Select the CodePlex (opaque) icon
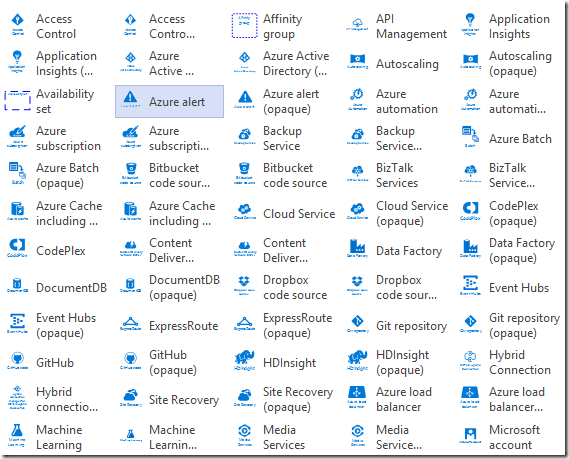The width and height of the screenshot is (569, 459). tap(471, 211)
